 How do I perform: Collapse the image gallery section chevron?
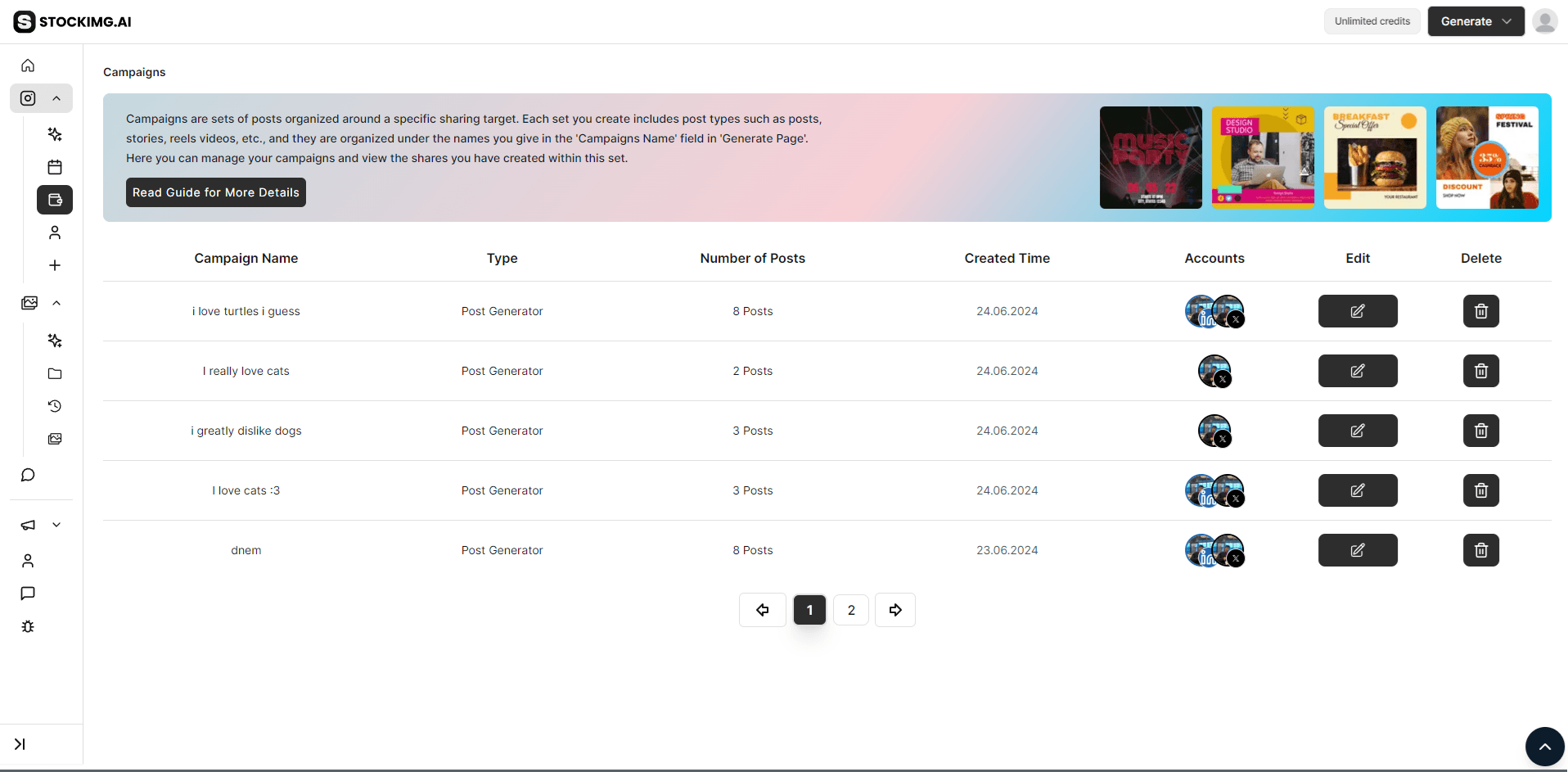pos(56,303)
